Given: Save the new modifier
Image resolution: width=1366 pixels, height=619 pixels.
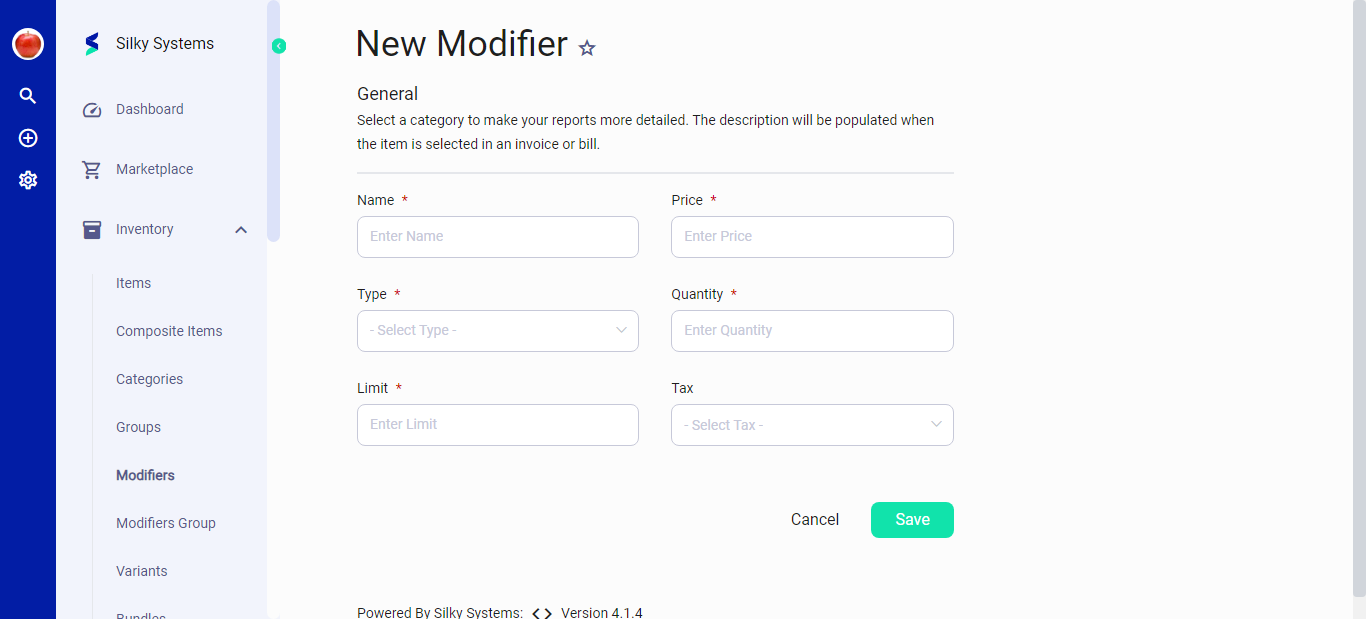Looking at the screenshot, I should [911, 519].
